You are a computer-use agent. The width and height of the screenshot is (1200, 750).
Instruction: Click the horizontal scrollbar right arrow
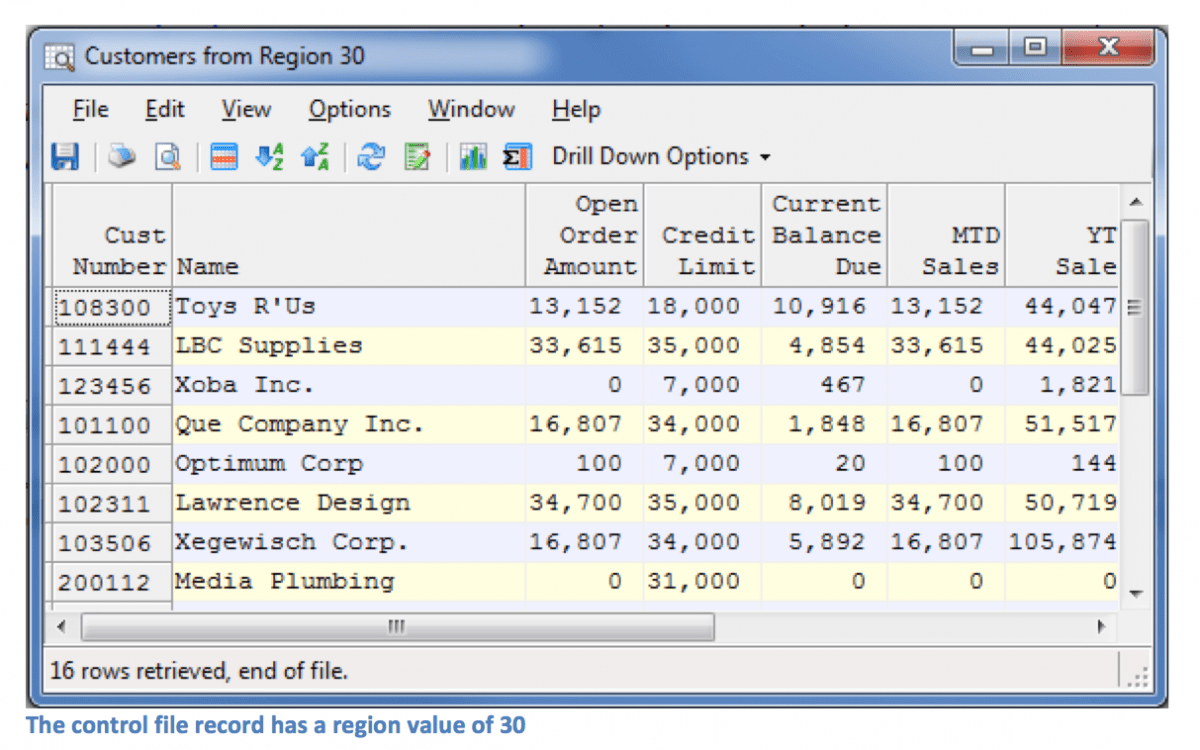[1103, 628]
